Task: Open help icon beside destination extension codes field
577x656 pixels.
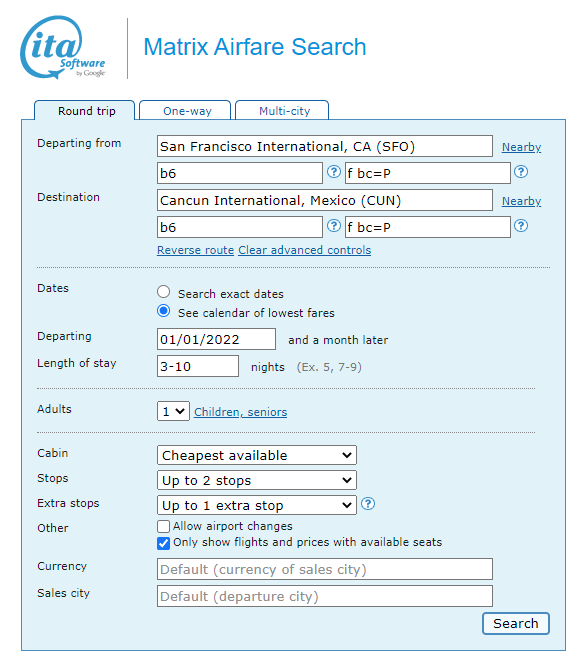Action: pos(521,226)
